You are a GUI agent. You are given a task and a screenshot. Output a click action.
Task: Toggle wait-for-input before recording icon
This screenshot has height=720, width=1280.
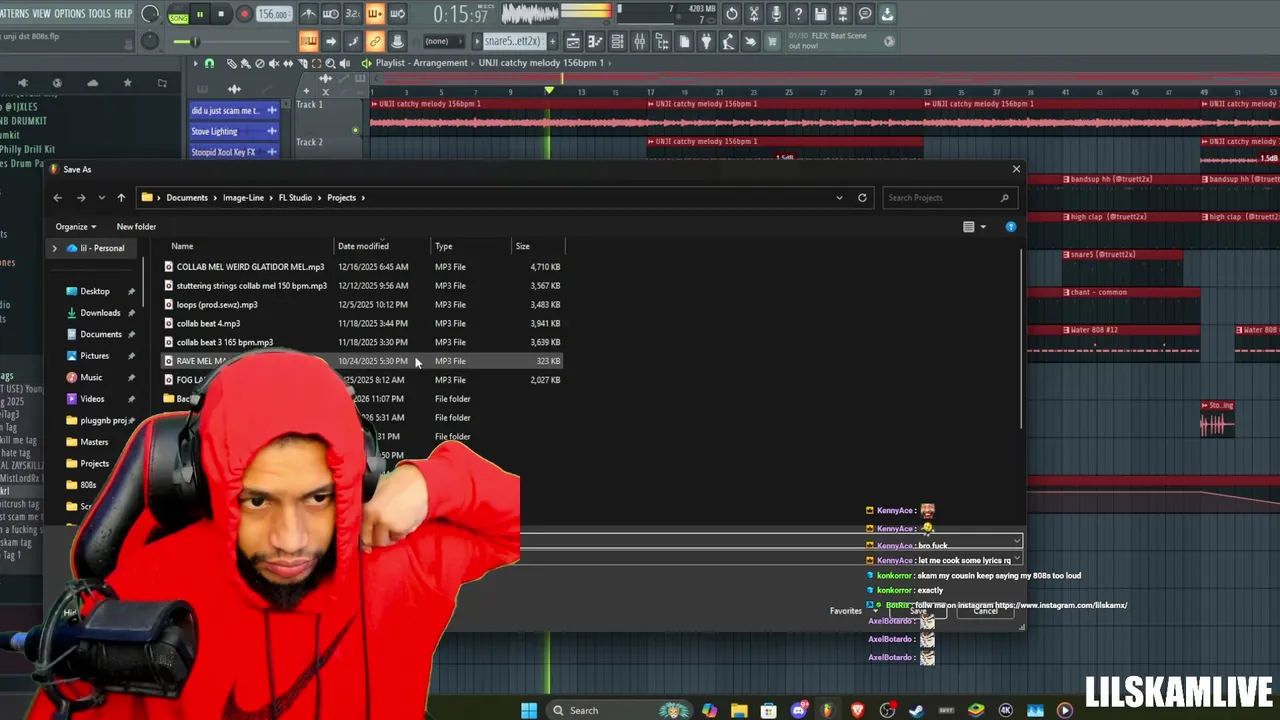coord(331,14)
